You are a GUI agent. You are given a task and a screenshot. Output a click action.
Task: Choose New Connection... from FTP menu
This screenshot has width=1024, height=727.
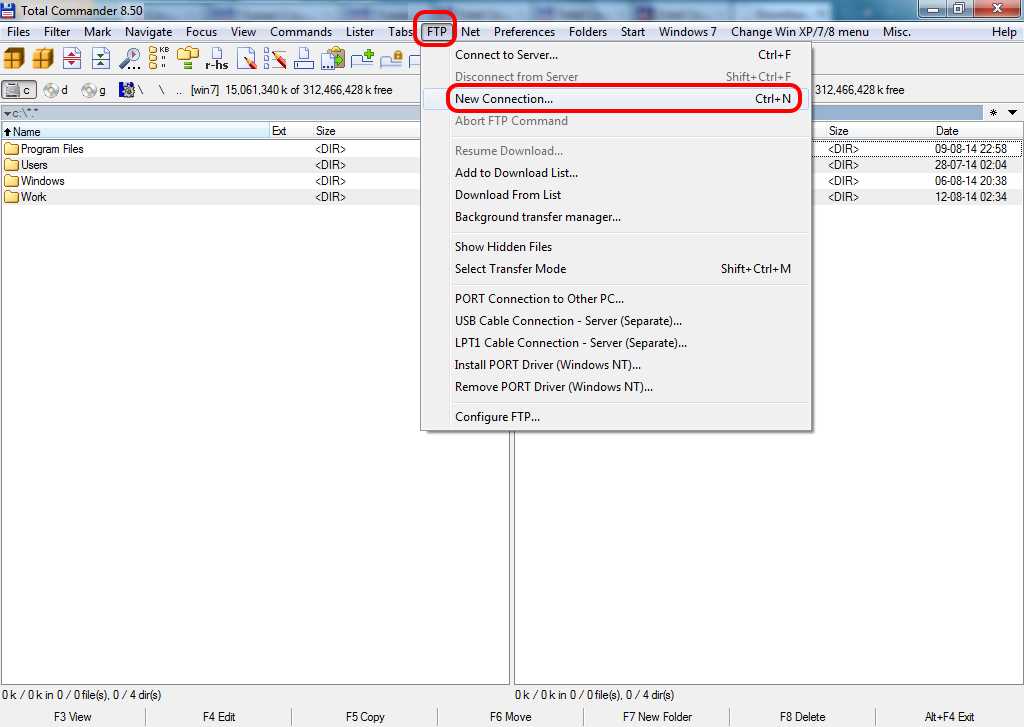[616, 99]
